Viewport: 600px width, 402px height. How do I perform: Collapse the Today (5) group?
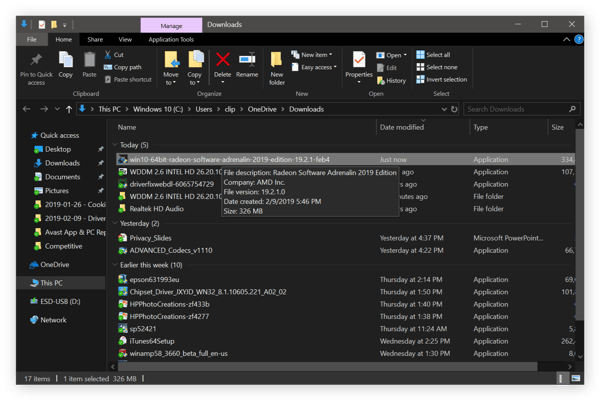tap(122, 145)
